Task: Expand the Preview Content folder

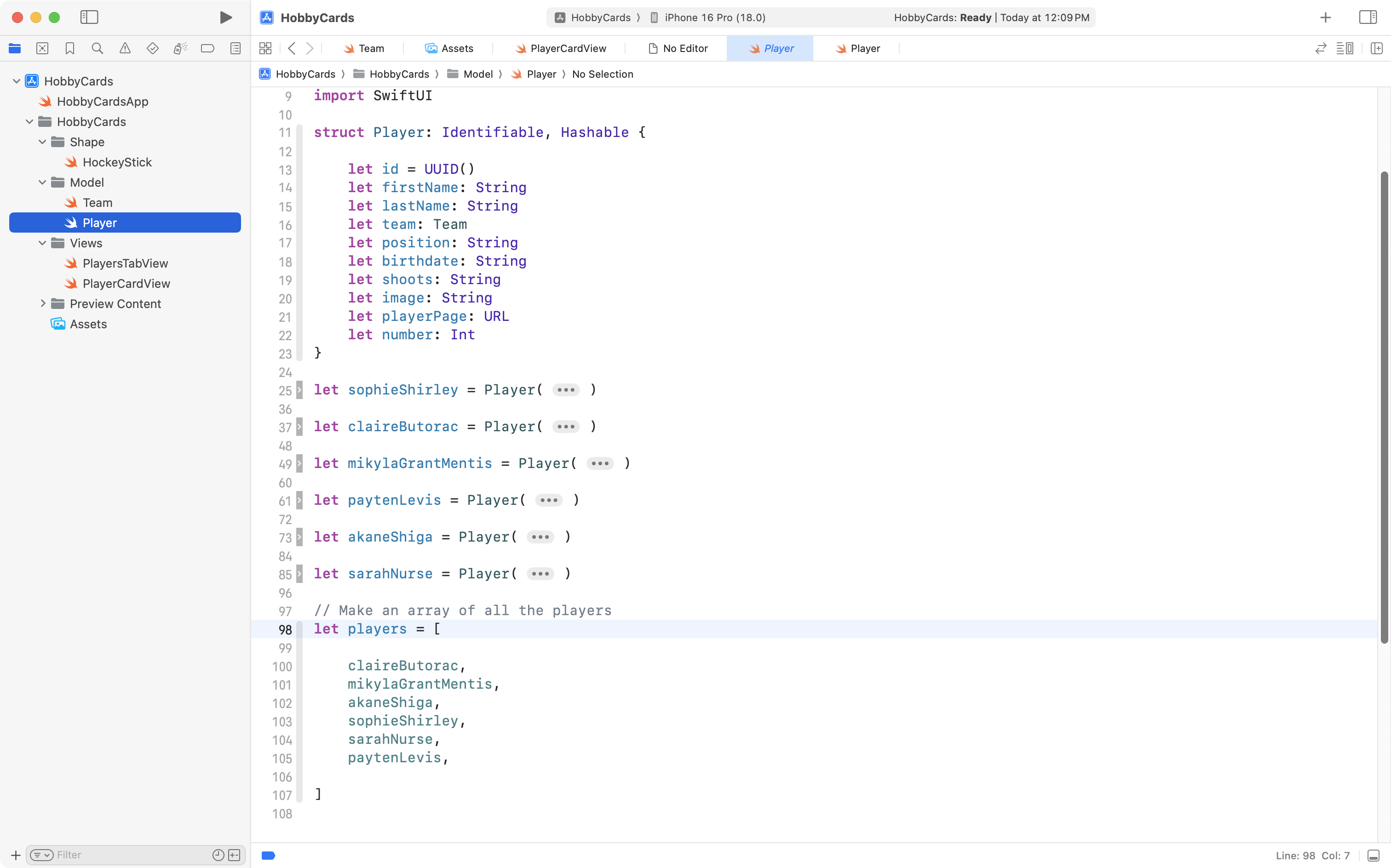Action: coord(42,303)
